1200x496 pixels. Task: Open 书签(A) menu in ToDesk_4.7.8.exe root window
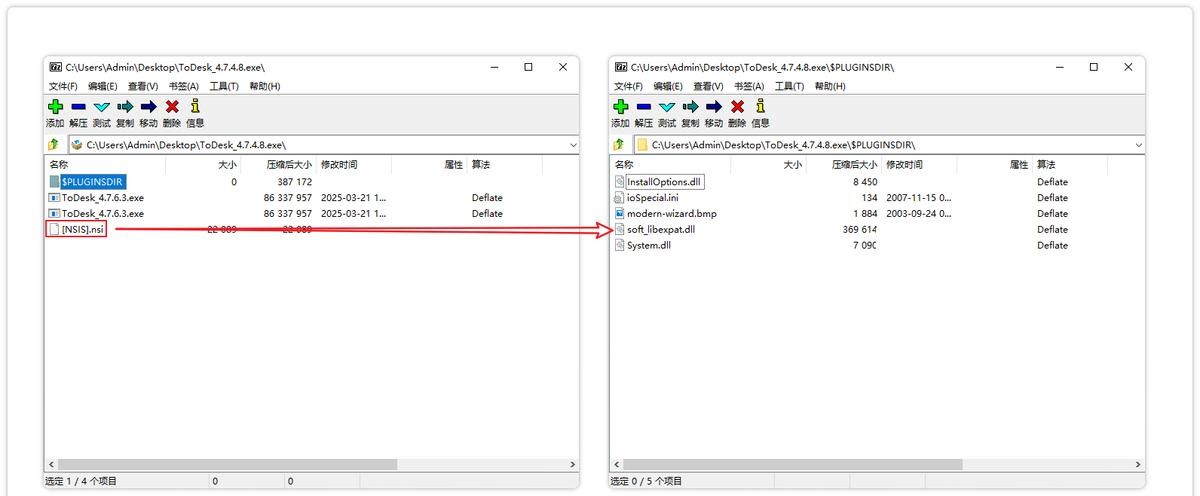(x=183, y=86)
